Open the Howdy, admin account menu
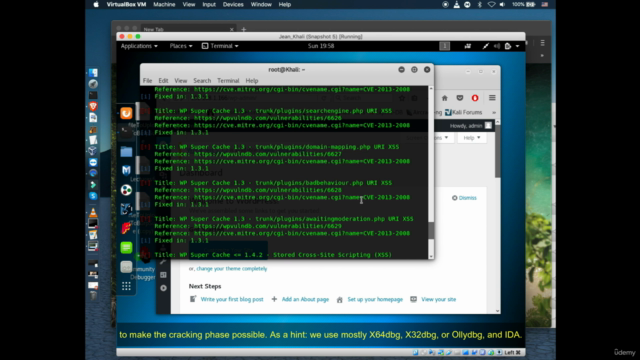Image resolution: width=640 pixels, height=360 pixels. 471,126
